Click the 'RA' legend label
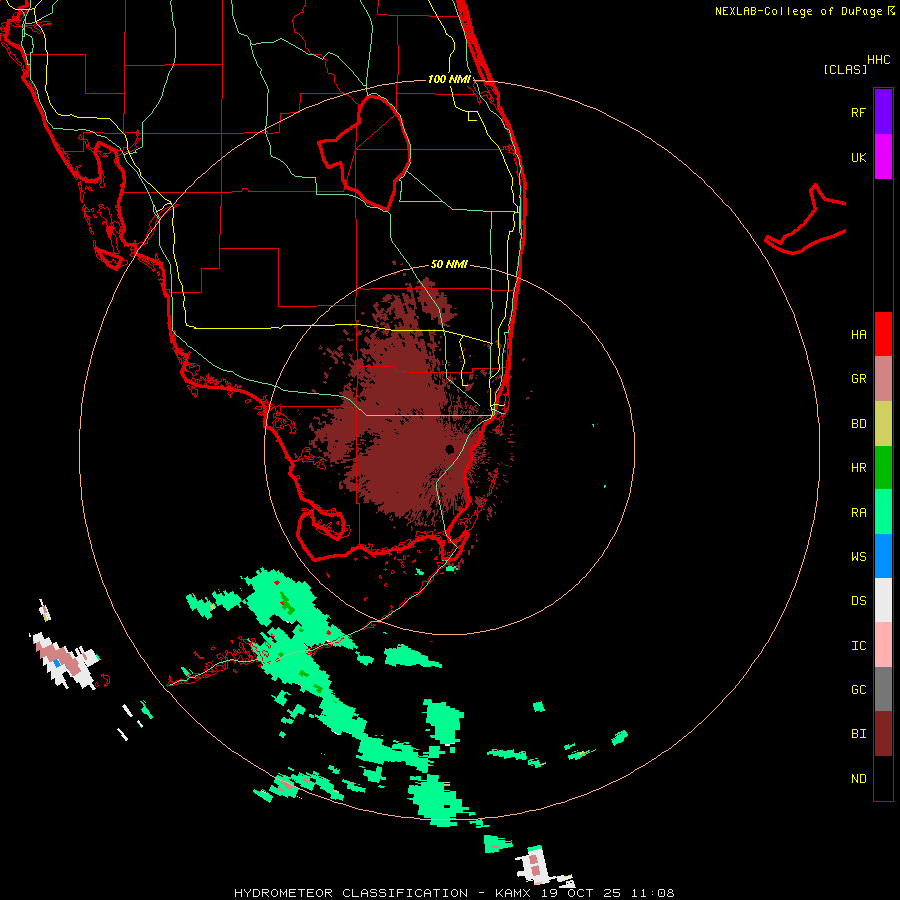Image resolution: width=900 pixels, height=900 pixels. (858, 513)
